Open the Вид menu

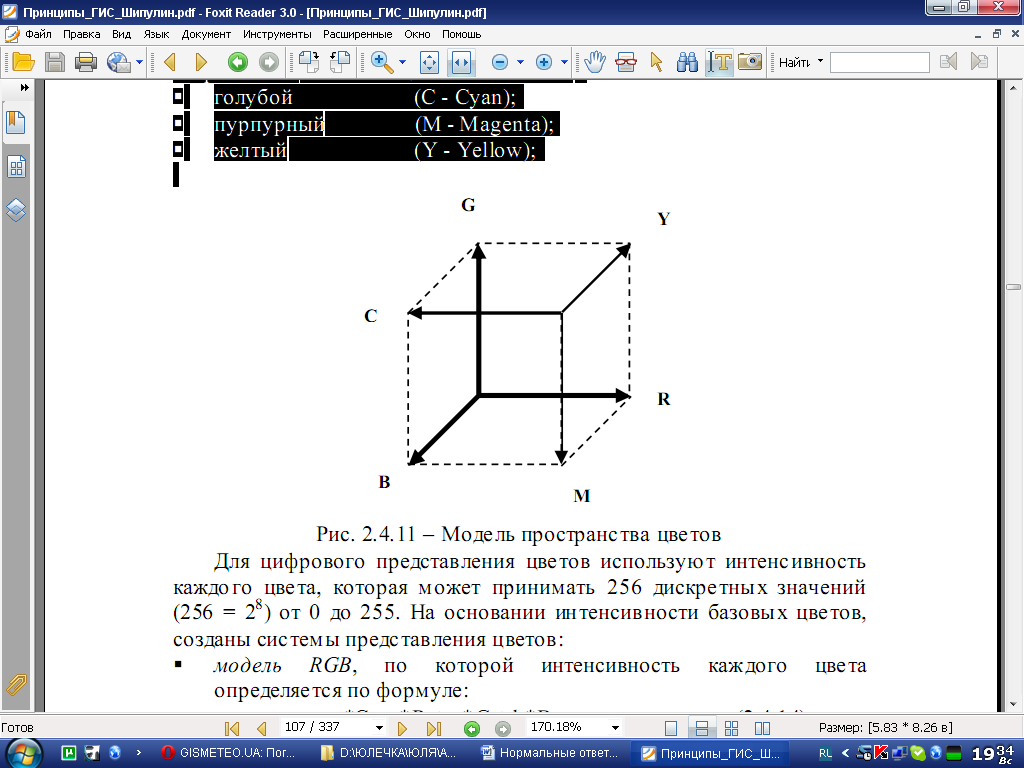click(x=121, y=34)
